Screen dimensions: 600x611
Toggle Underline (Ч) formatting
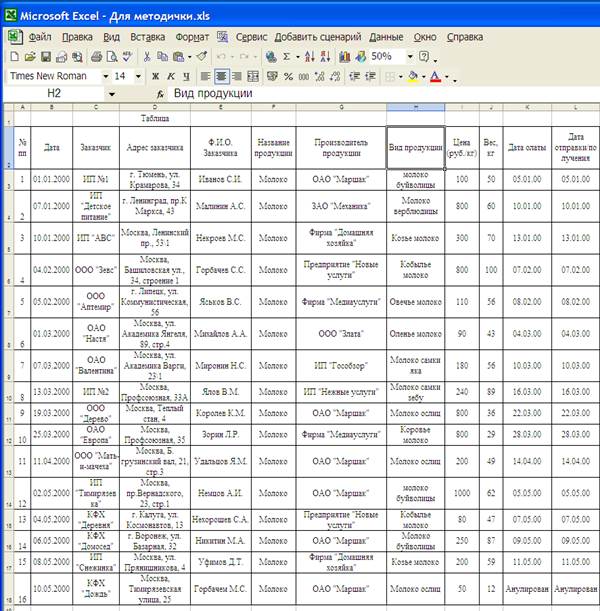click(x=186, y=76)
